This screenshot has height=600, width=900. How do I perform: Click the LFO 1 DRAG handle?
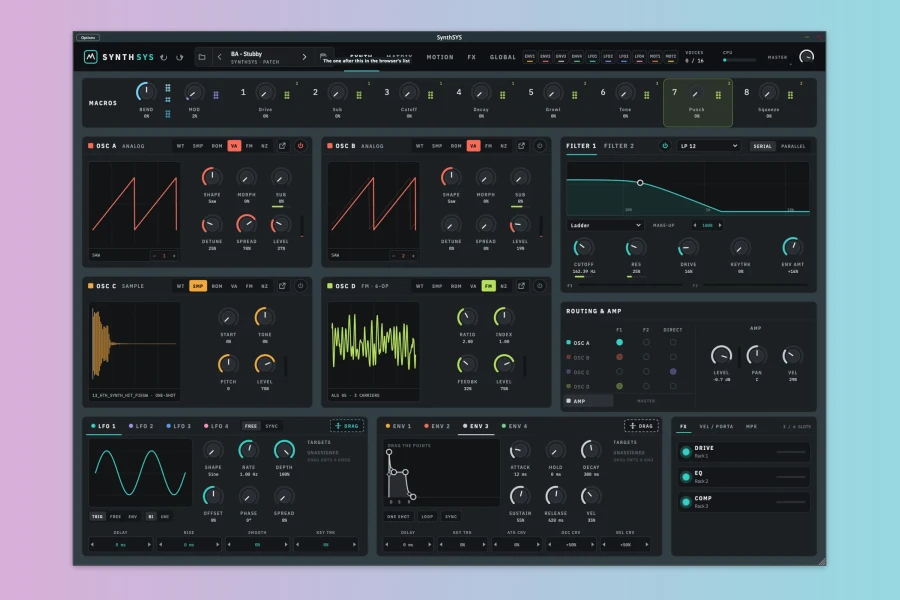tap(347, 426)
